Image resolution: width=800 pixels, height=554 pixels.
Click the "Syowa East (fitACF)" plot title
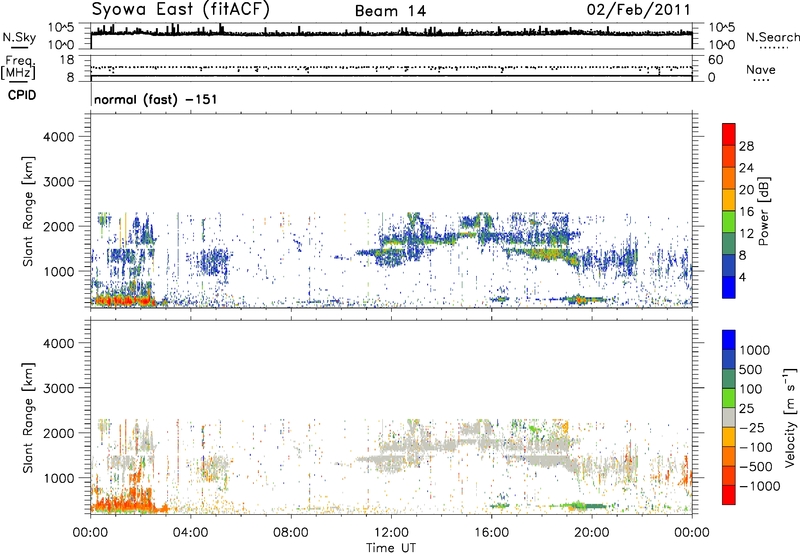tap(180, 10)
